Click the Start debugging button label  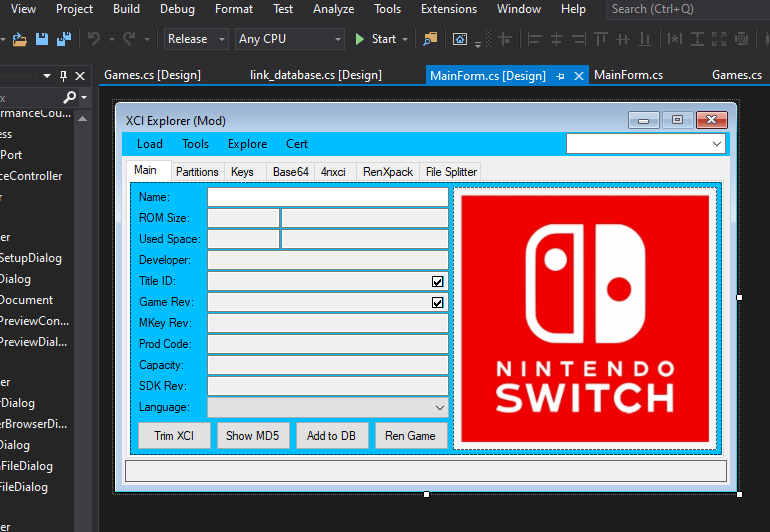point(384,39)
